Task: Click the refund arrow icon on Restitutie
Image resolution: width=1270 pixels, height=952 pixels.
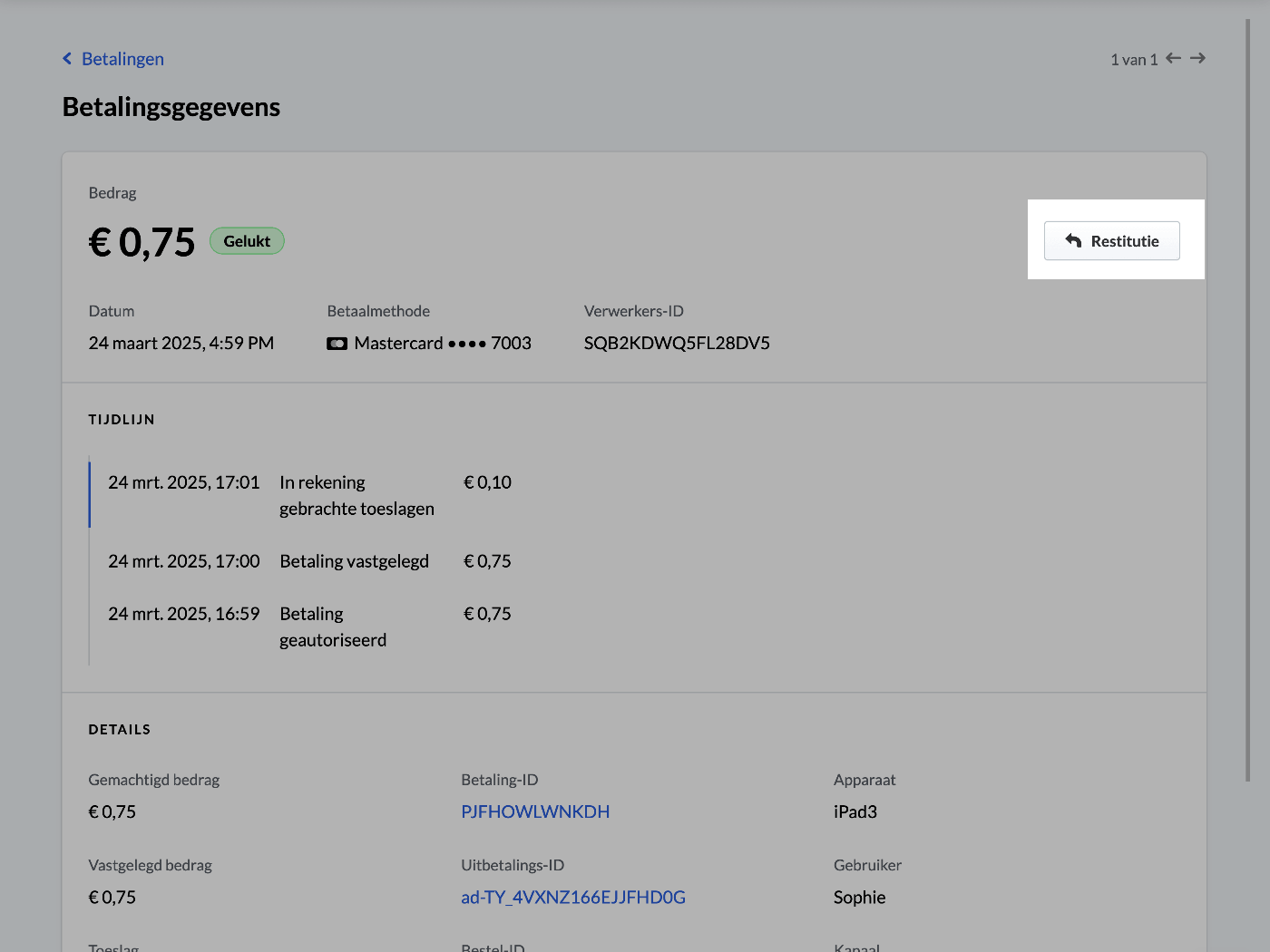Action: [1073, 240]
